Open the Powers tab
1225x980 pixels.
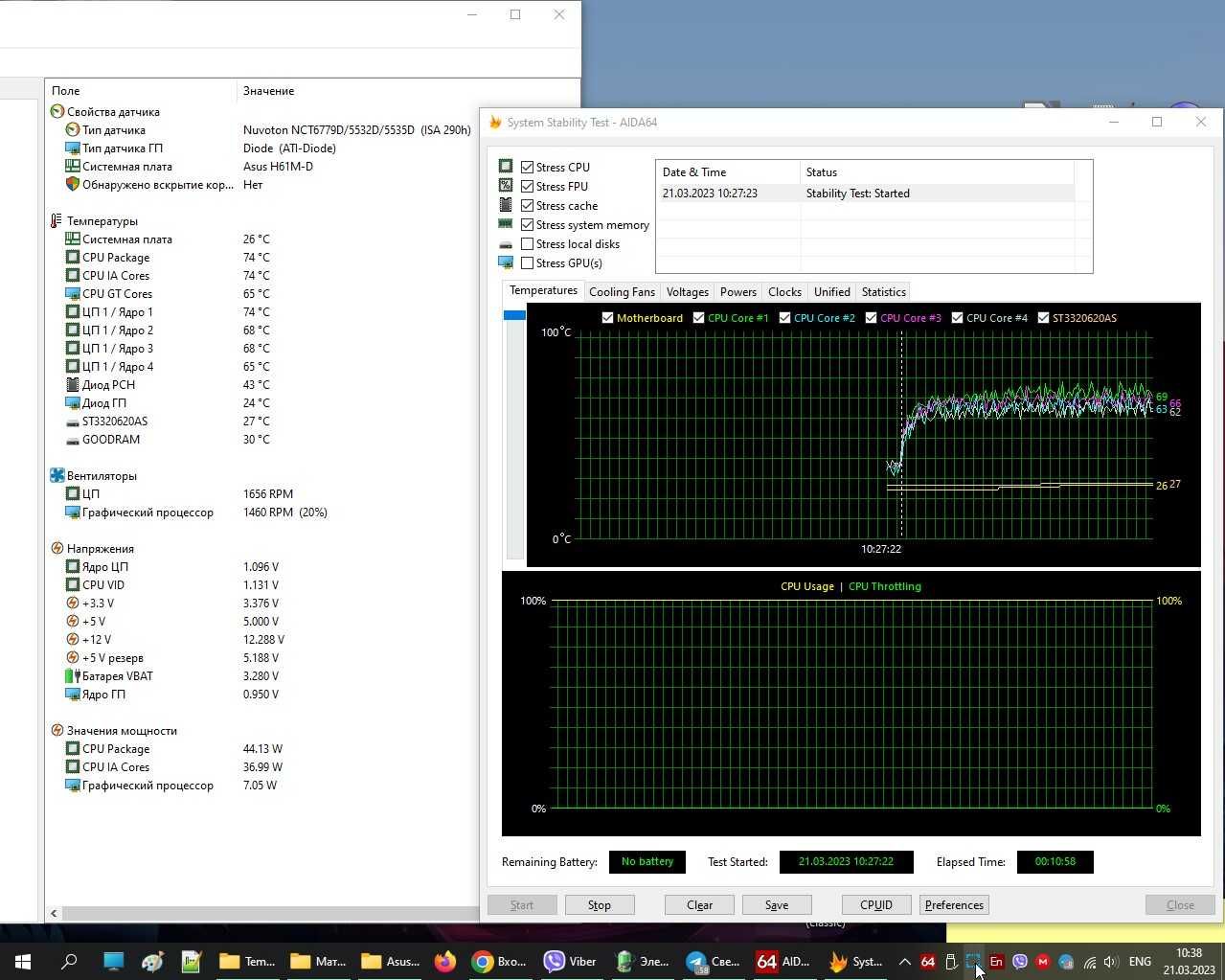(x=737, y=292)
